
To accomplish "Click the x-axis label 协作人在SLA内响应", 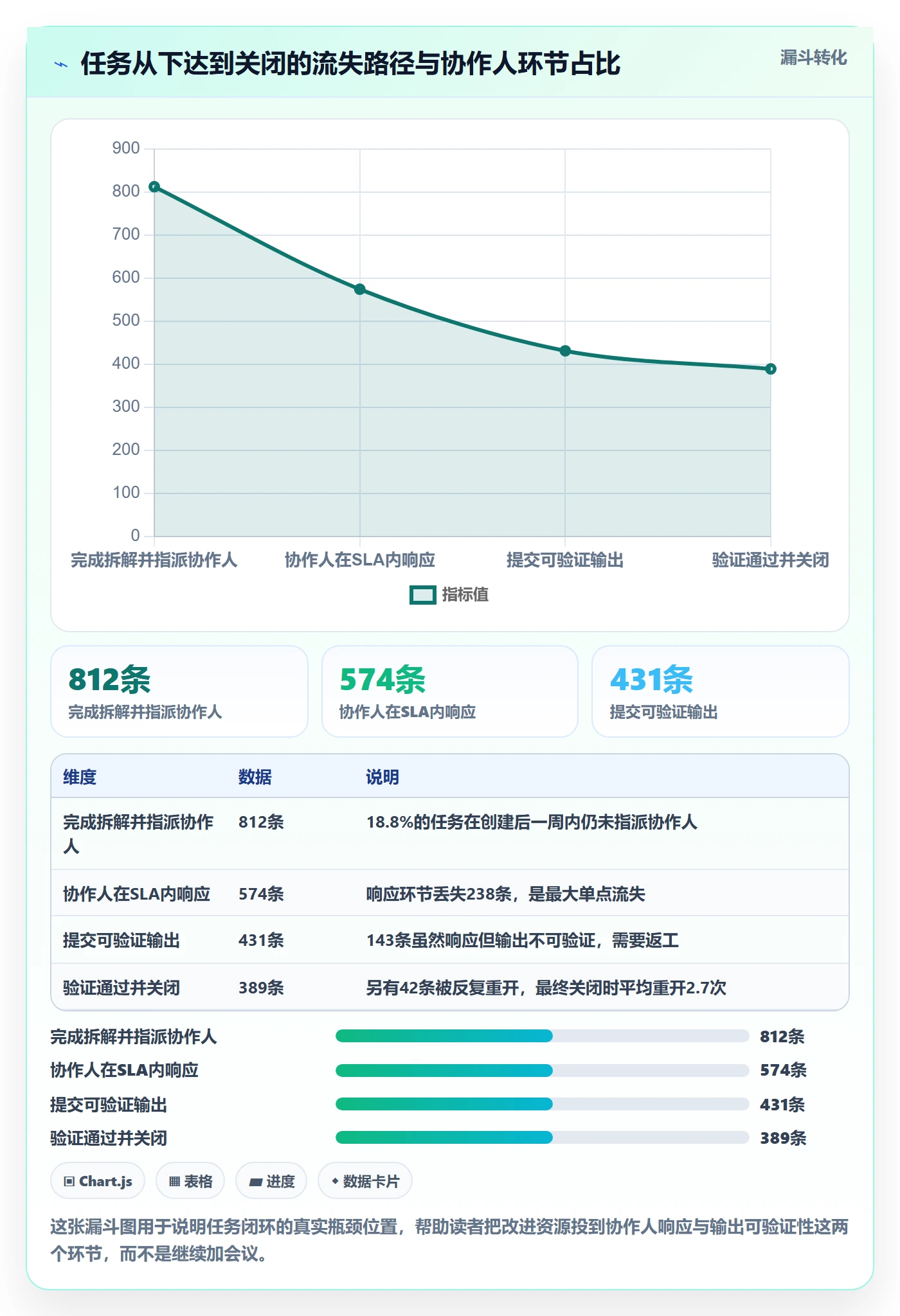I will [x=360, y=560].
